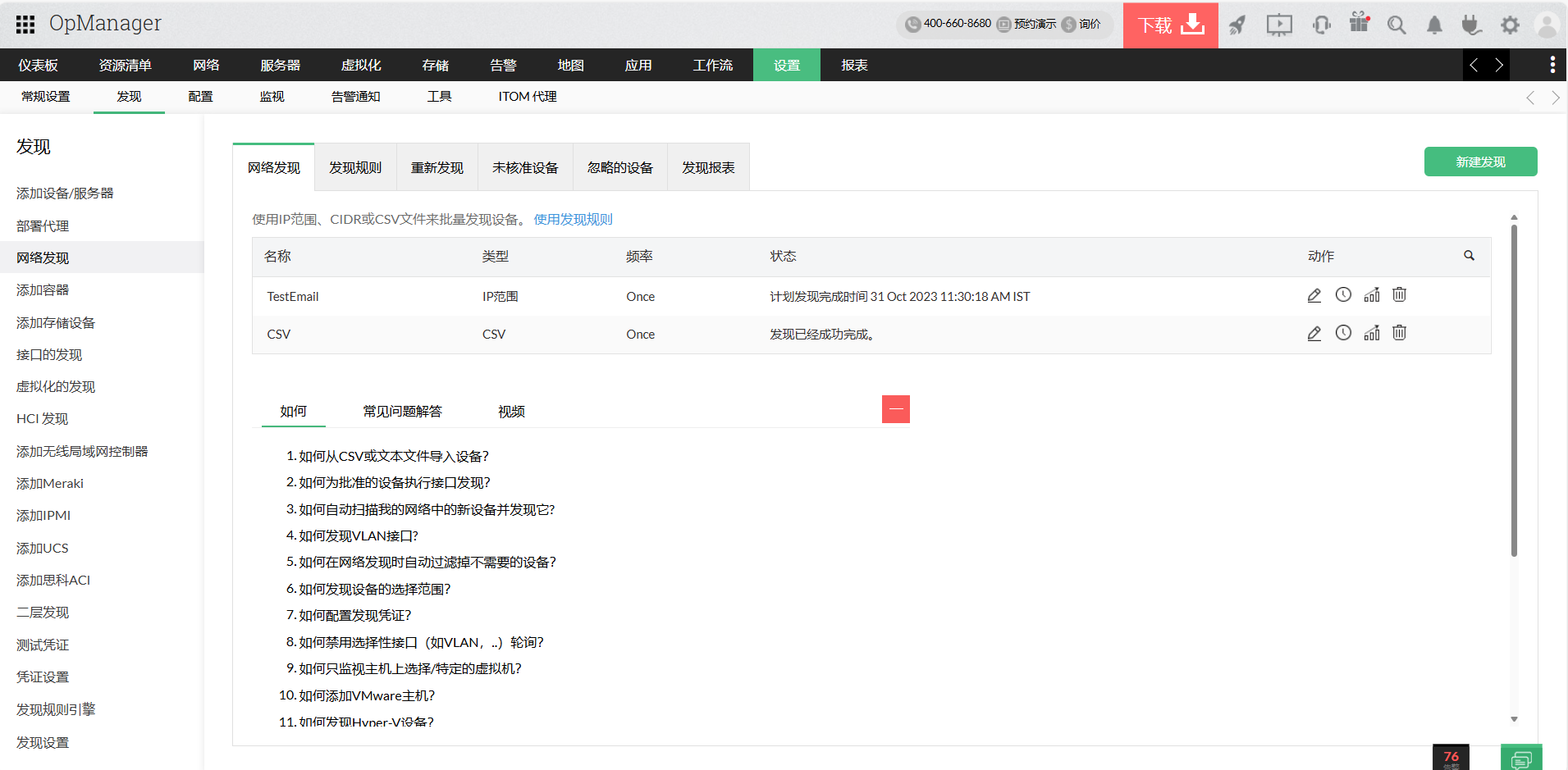Open the 报表 menu in navigation bar
The image size is (1568, 770).
click(854, 66)
